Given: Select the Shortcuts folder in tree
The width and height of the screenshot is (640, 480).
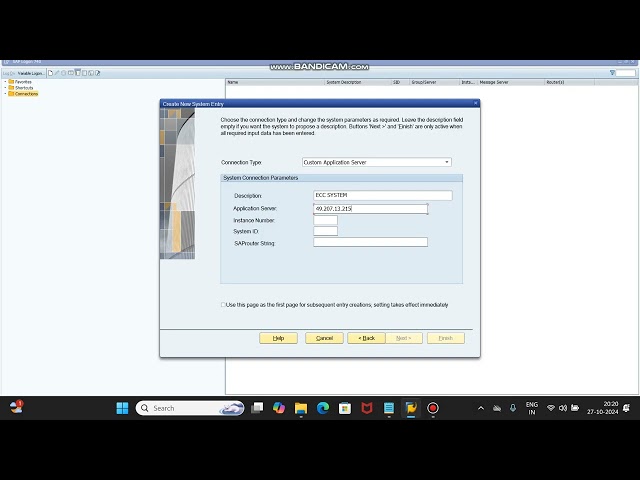Looking at the screenshot, I should 21,88.
